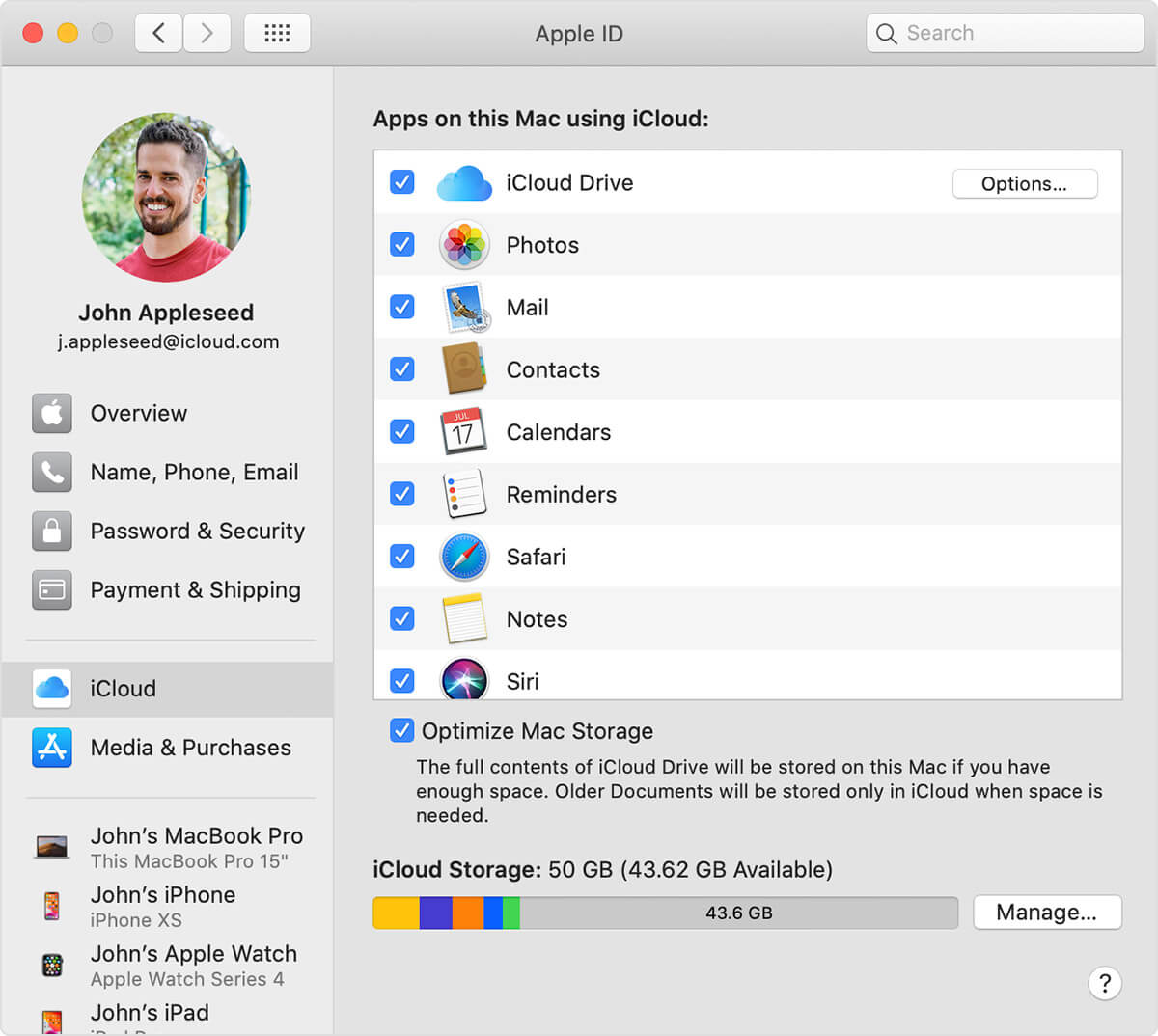Switch to Password & Security settings
The width and height of the screenshot is (1158, 1036).
[196, 531]
